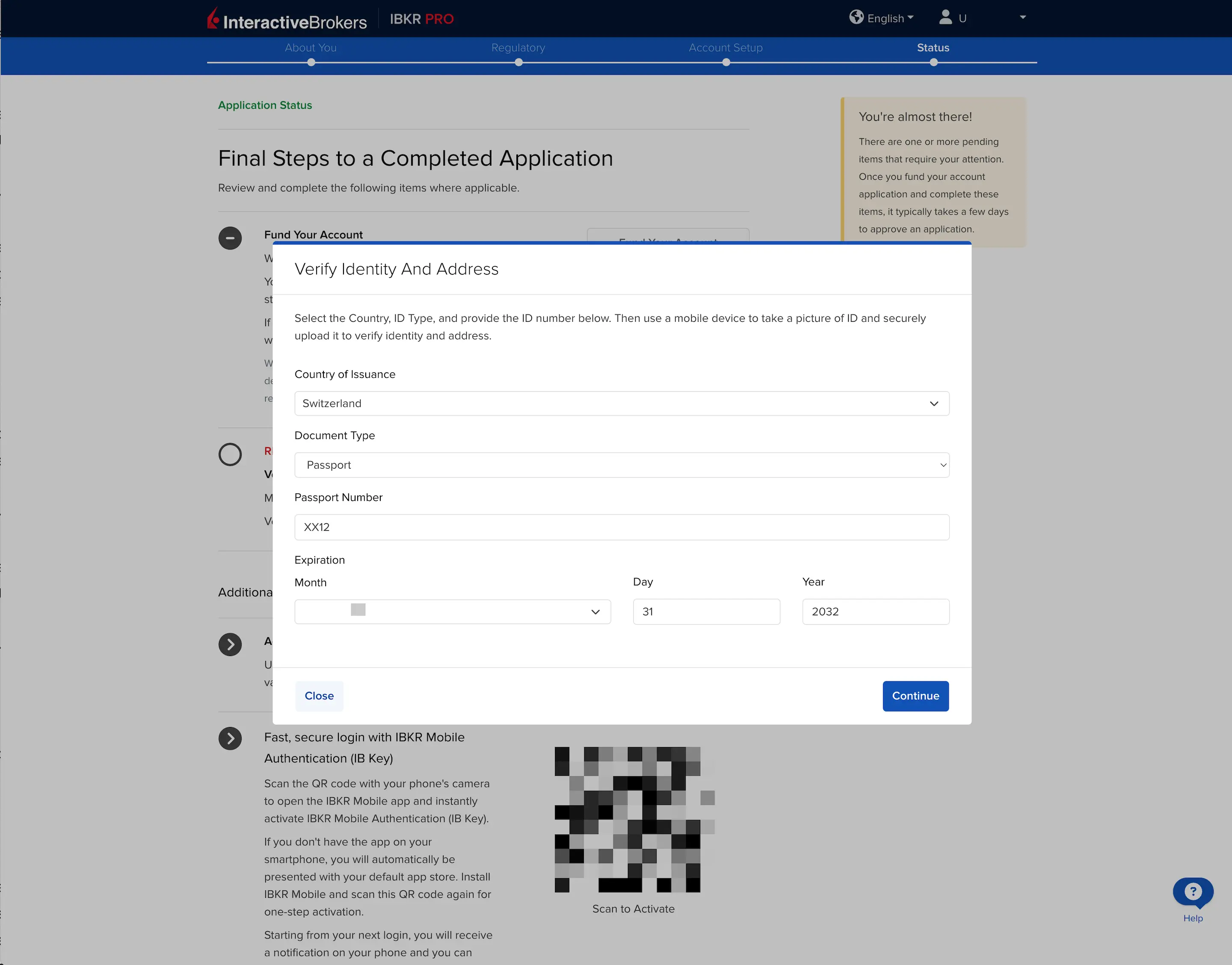
Task: Click the Passport Number input field
Action: click(x=621, y=526)
